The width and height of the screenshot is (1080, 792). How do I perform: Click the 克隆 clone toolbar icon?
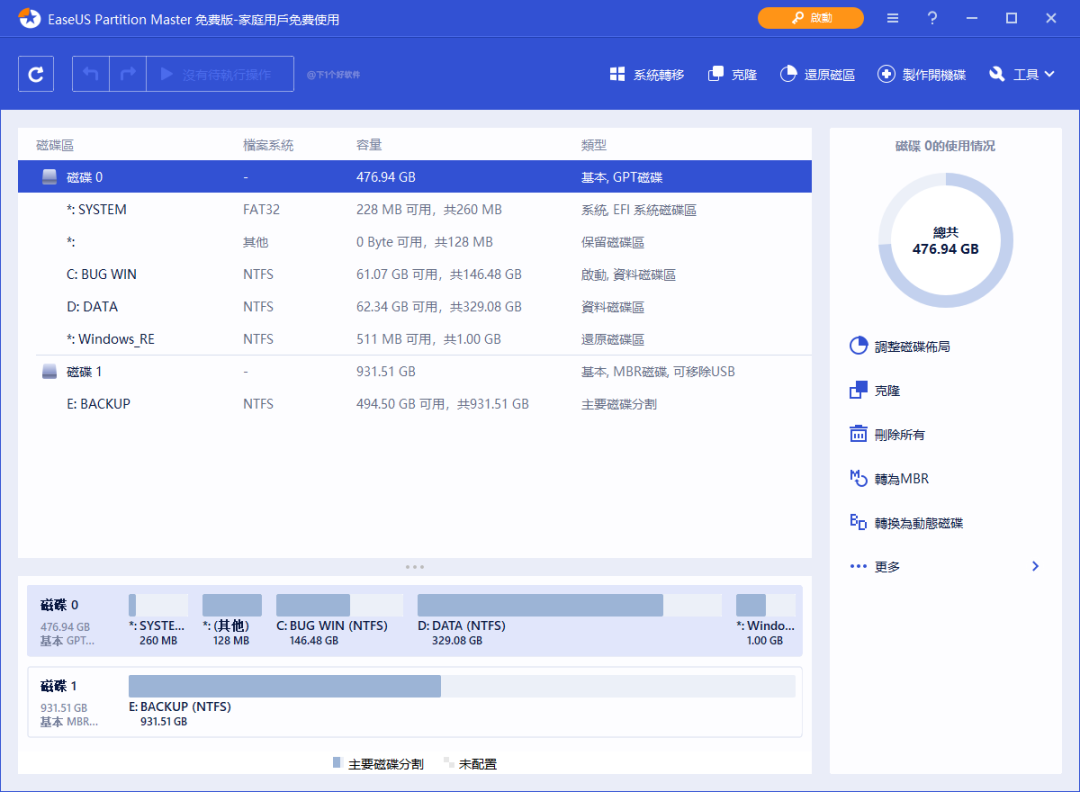coord(732,74)
